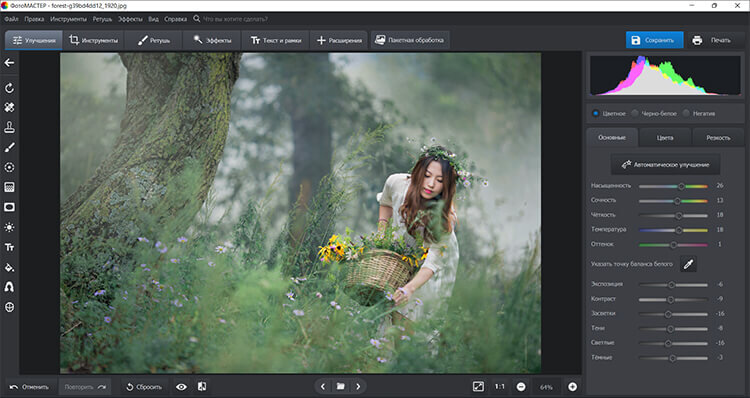Adjust the Сочность slider
The width and height of the screenshot is (750, 398).
click(673, 201)
